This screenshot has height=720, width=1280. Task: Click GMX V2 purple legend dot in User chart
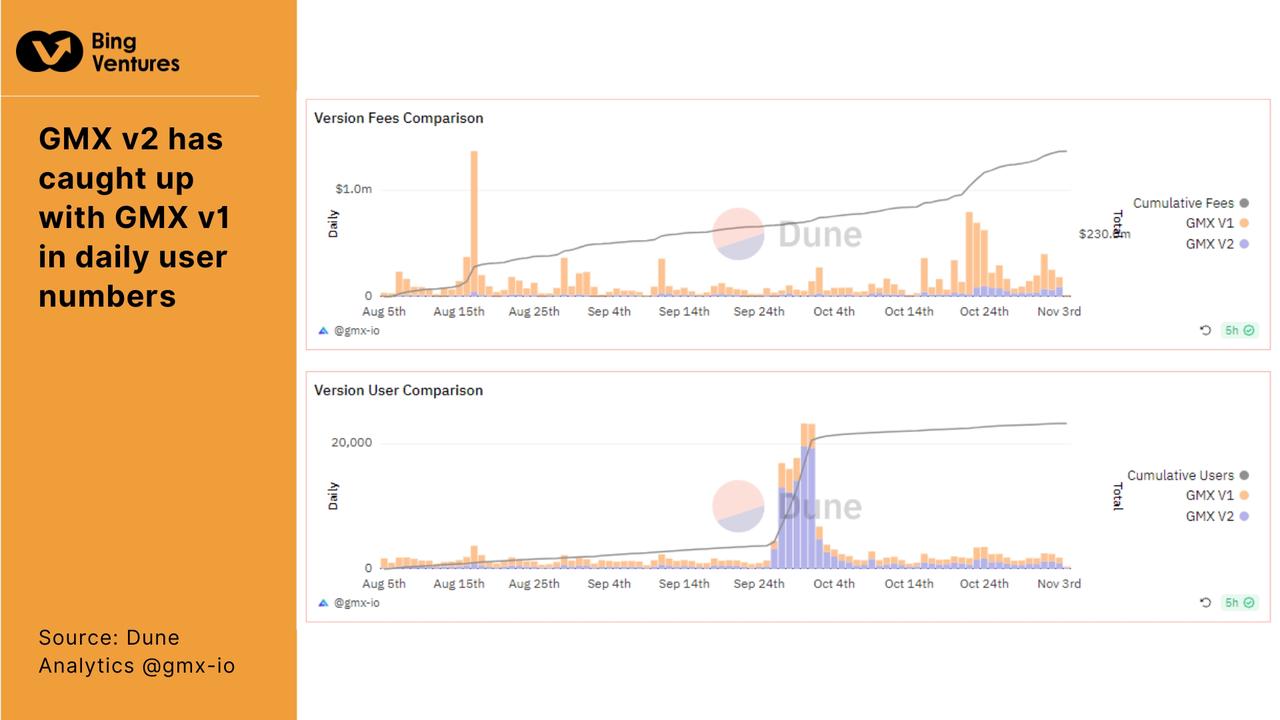(1244, 517)
